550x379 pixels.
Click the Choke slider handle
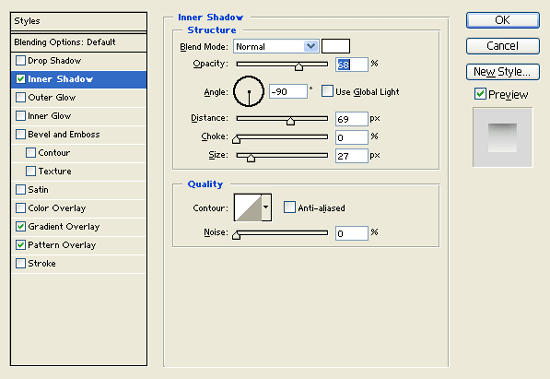[236, 140]
